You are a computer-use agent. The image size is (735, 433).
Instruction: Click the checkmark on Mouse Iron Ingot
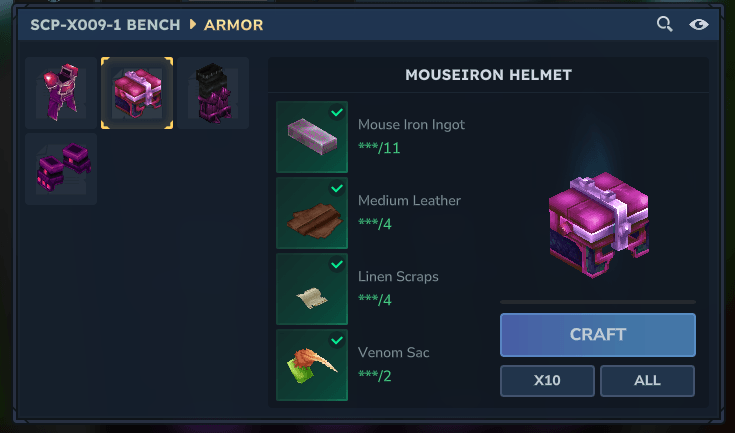coord(337,112)
